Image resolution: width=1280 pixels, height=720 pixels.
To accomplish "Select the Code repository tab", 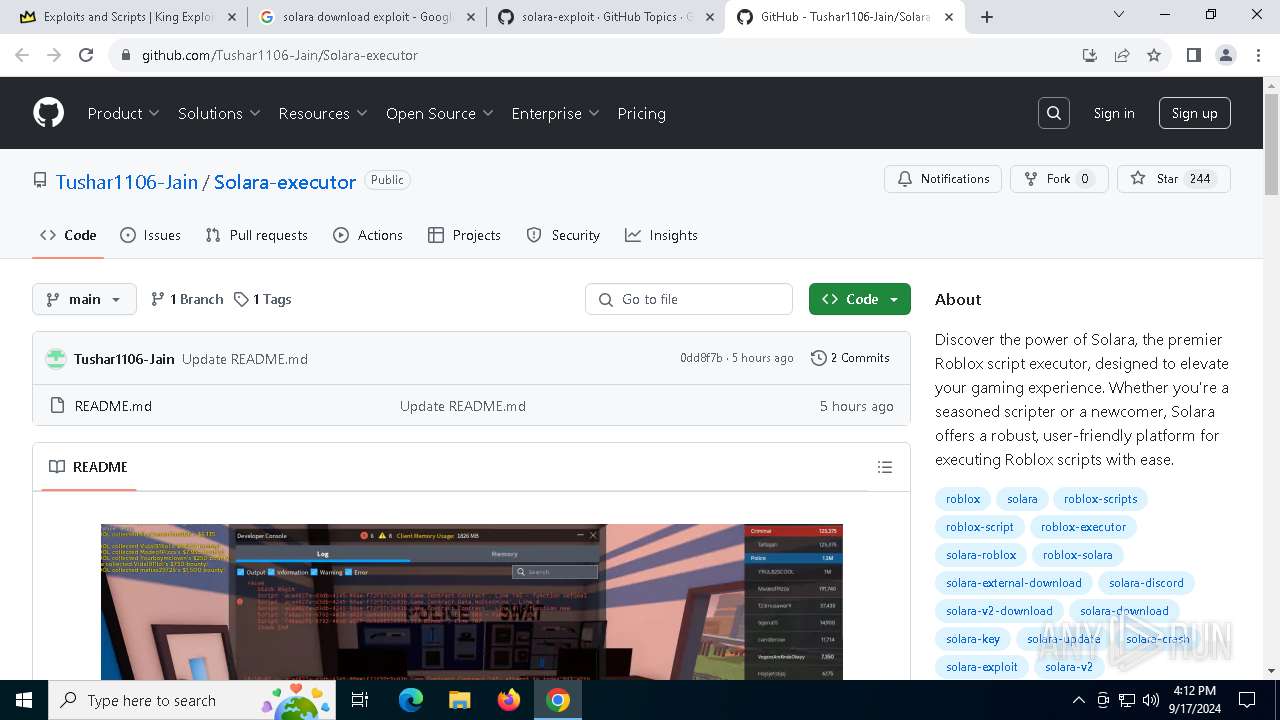I will [68, 235].
